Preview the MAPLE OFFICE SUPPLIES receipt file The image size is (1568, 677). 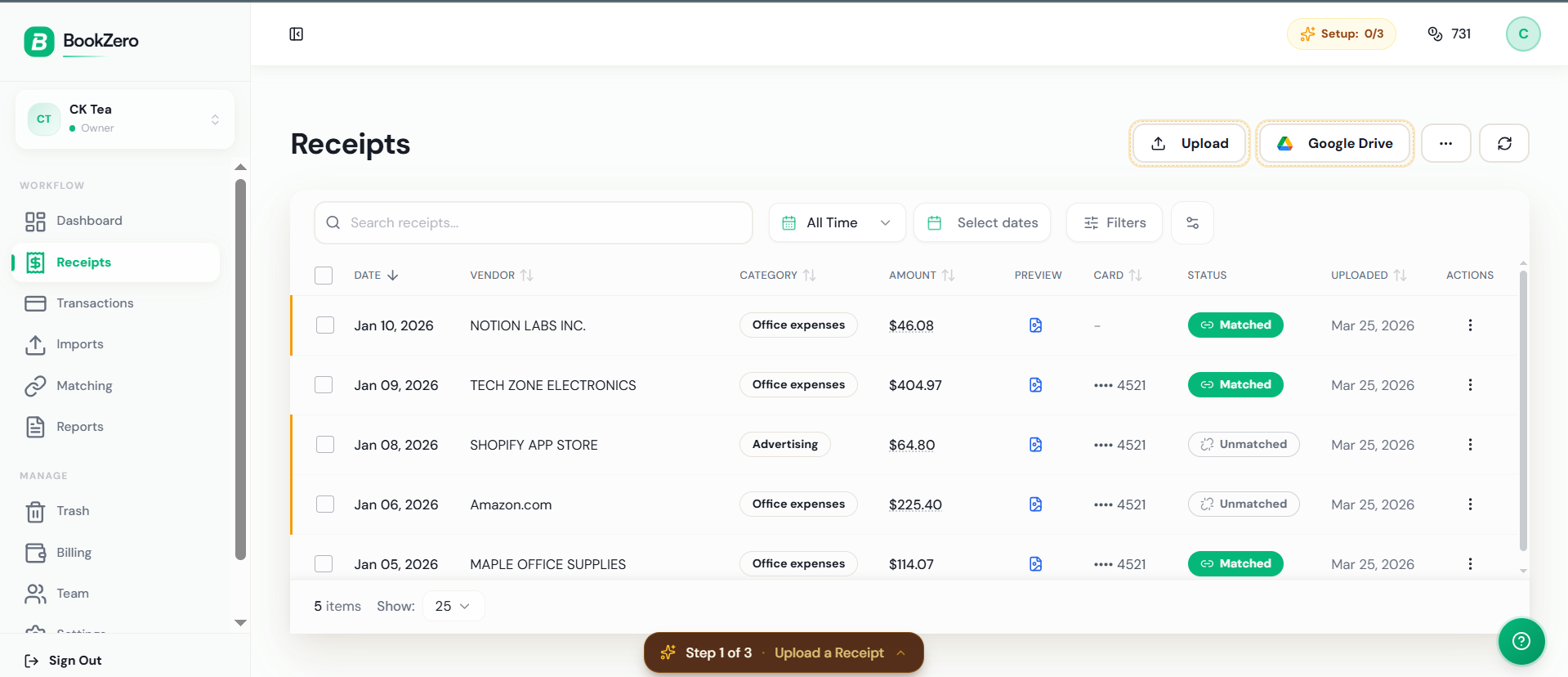click(1035, 564)
